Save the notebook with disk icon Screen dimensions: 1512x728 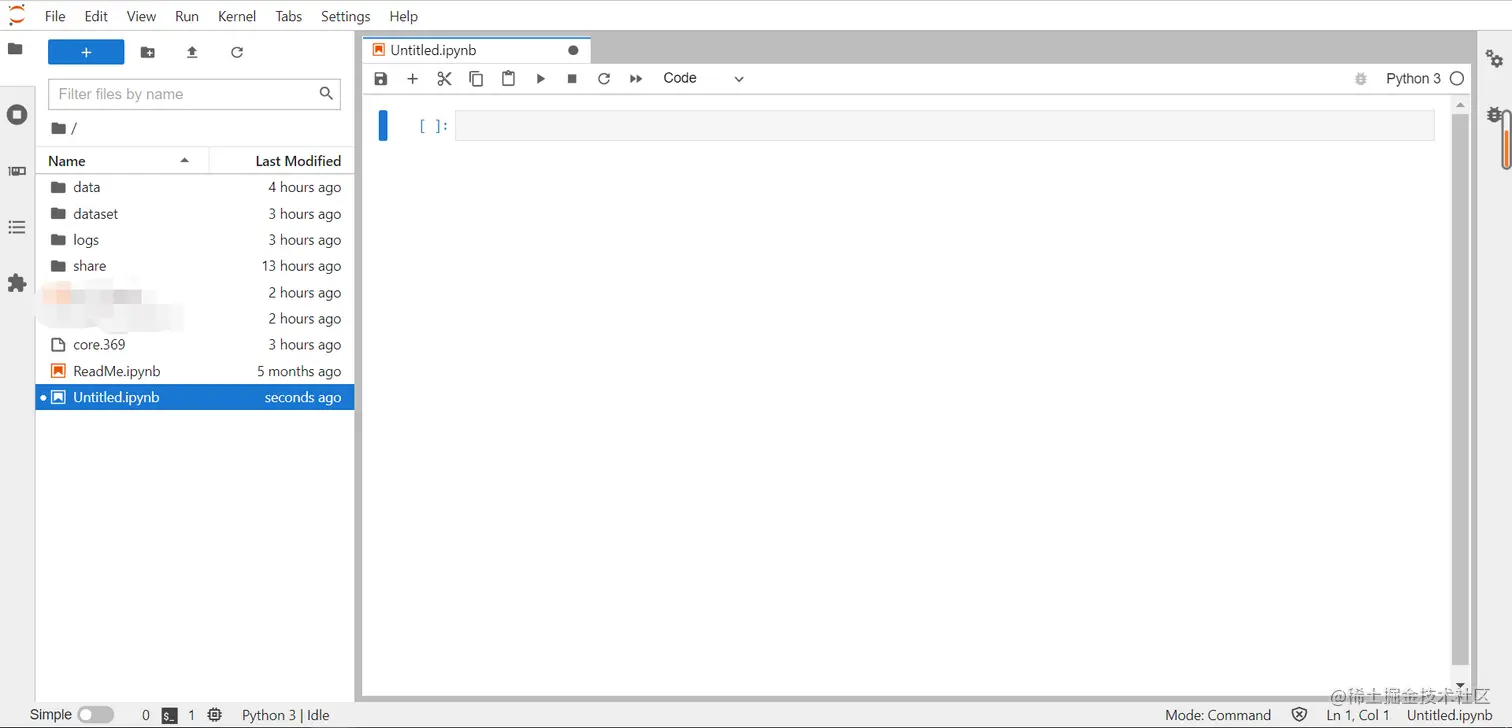380,78
